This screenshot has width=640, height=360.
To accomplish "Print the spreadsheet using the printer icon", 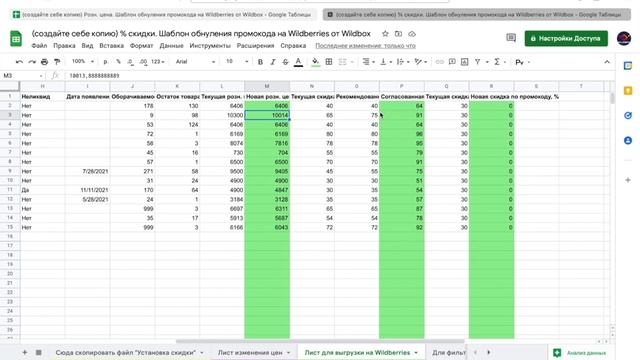I will [44, 62].
